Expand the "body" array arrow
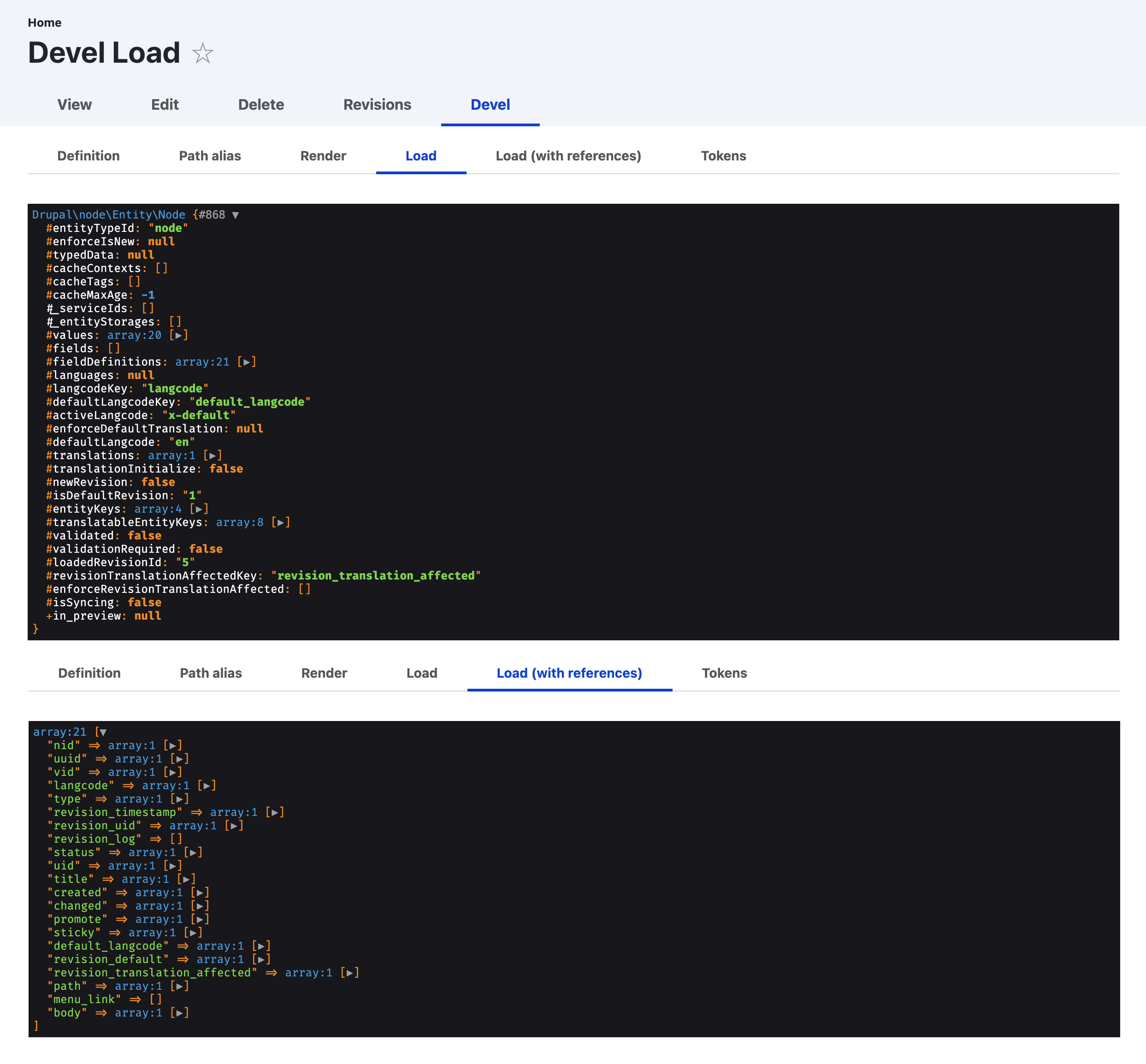The width and height of the screenshot is (1146, 1064). [179, 1013]
